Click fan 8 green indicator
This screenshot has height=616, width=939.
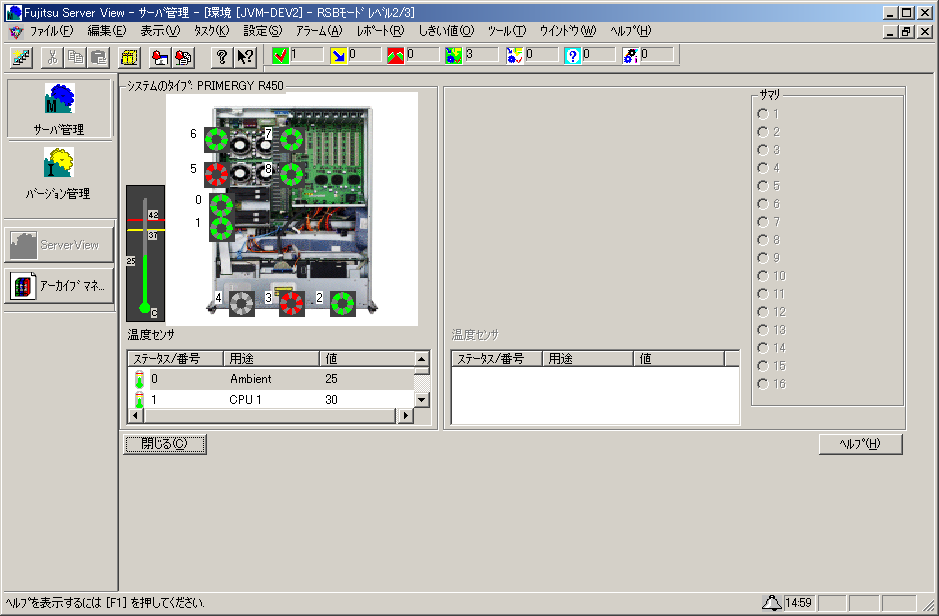pyautogui.click(x=292, y=174)
